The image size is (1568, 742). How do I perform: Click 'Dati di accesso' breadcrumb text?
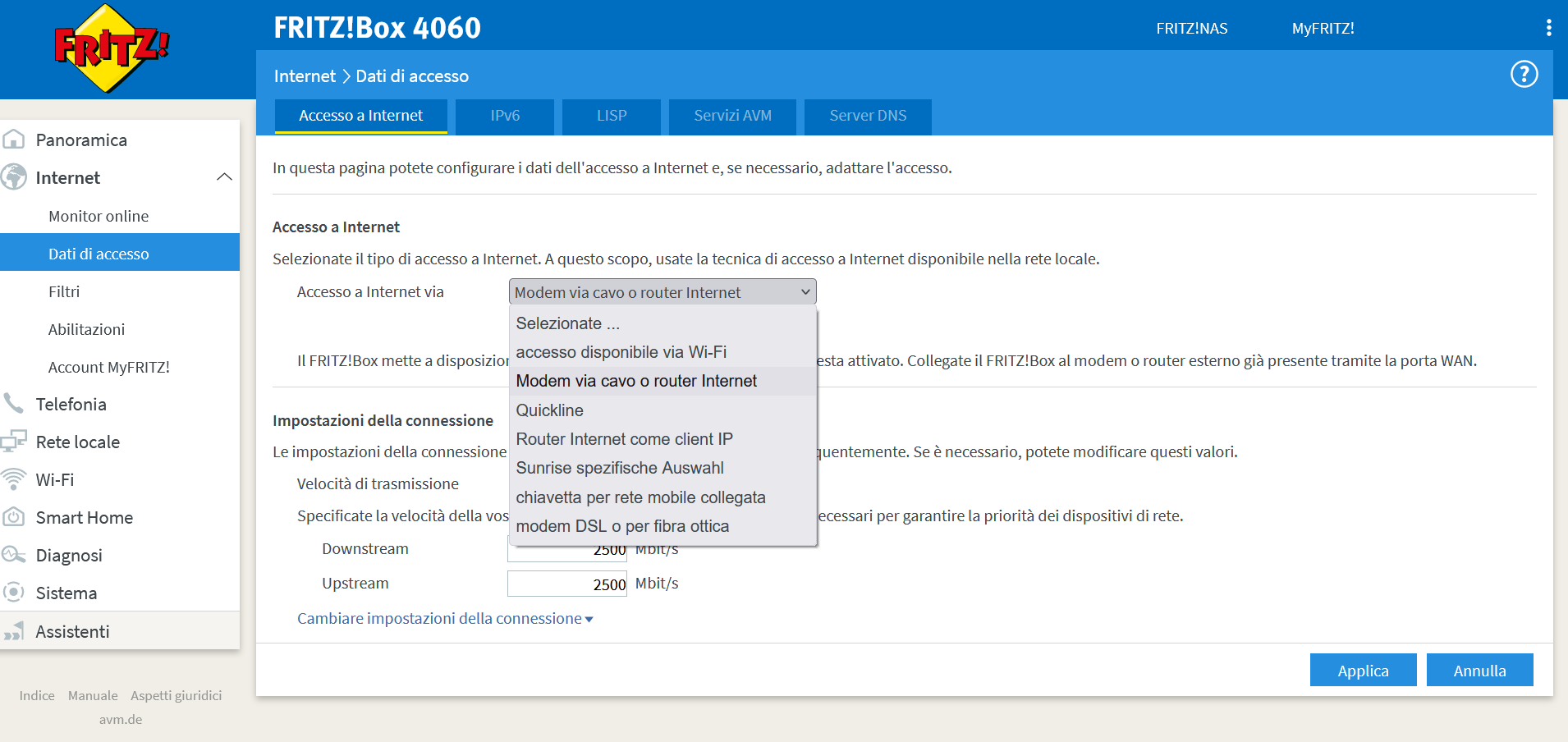pyautogui.click(x=412, y=76)
